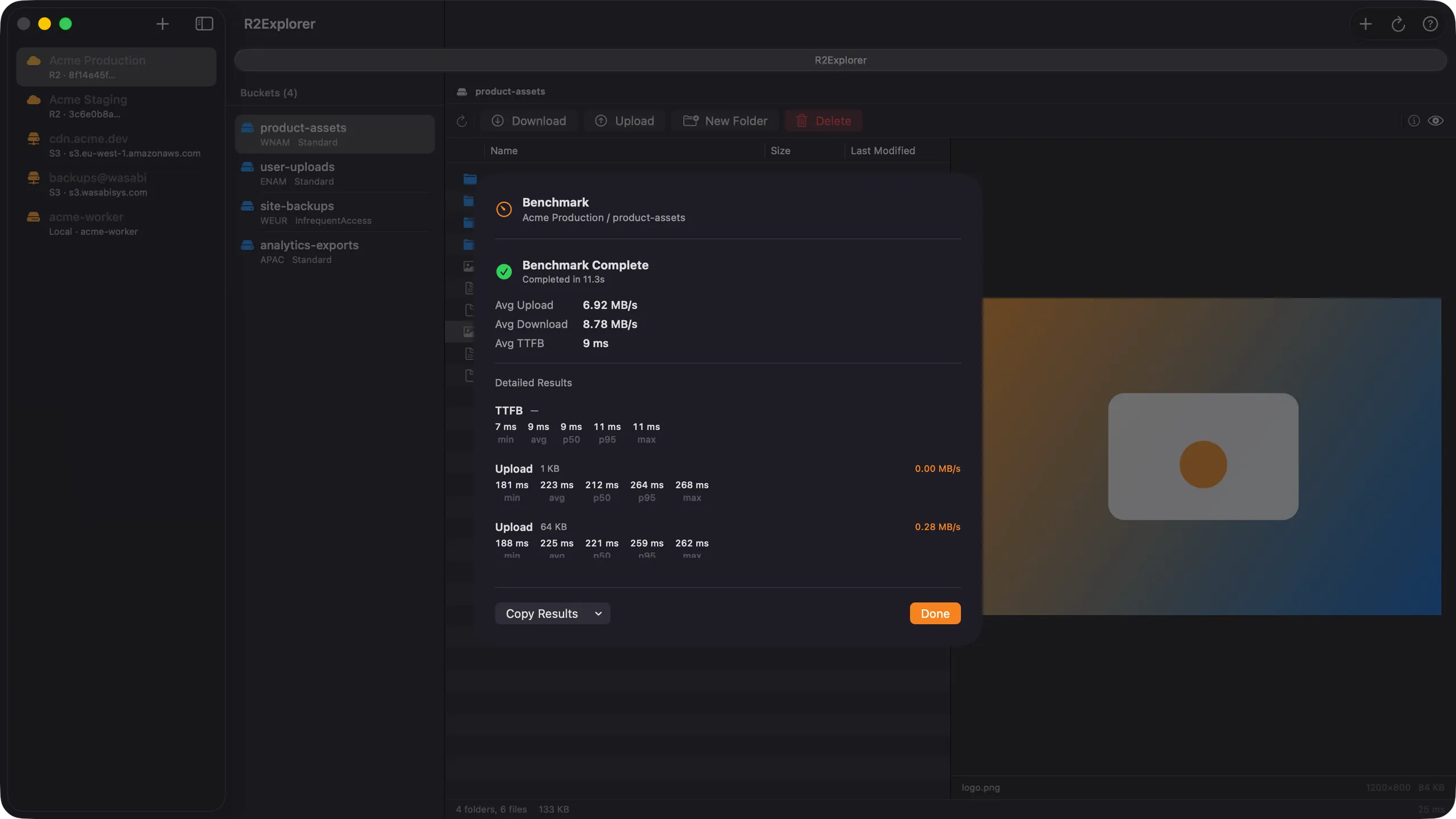Open the site-backups bucket
The width and height of the screenshot is (1456, 819).
tap(334, 213)
